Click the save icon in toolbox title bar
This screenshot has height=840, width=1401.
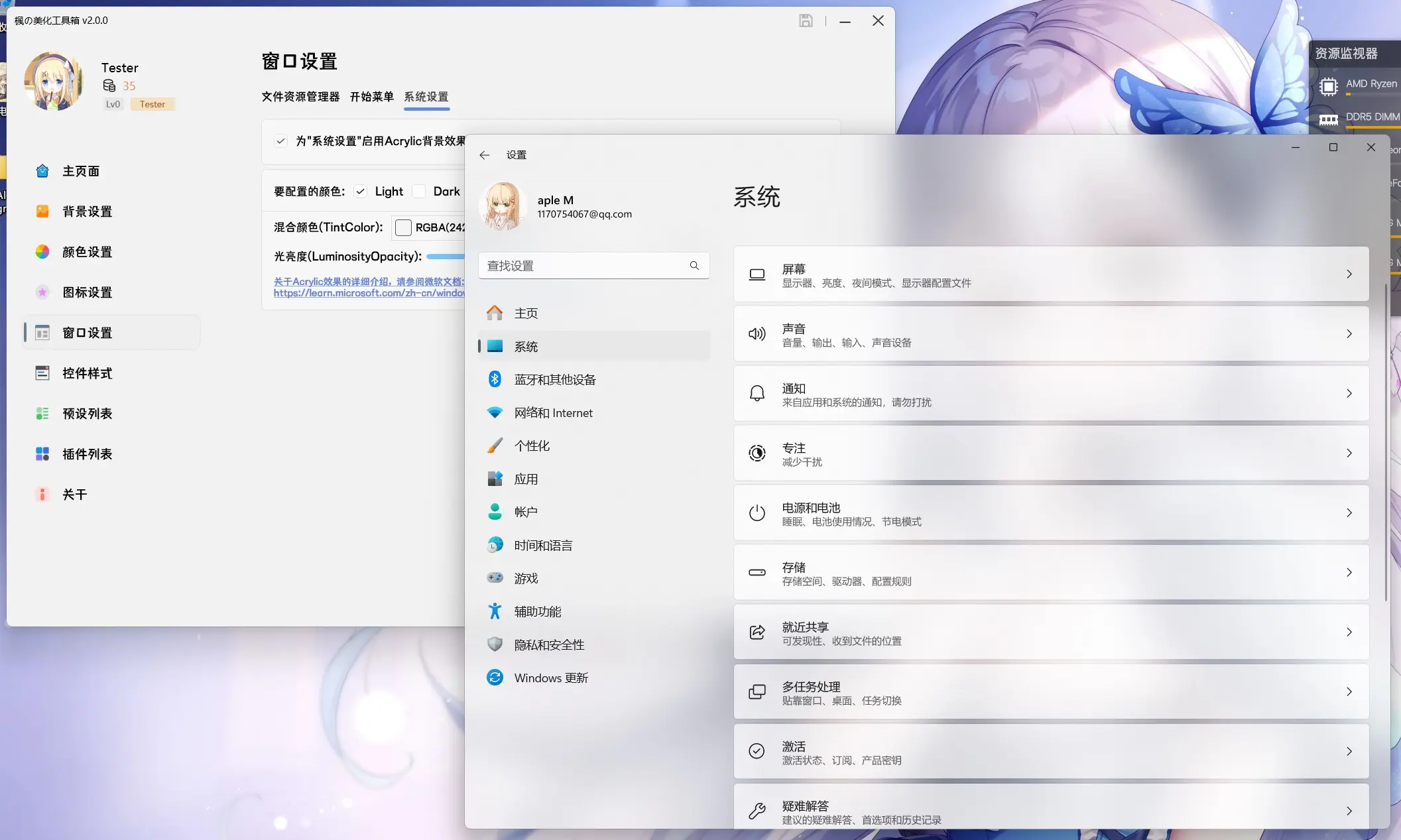point(806,21)
